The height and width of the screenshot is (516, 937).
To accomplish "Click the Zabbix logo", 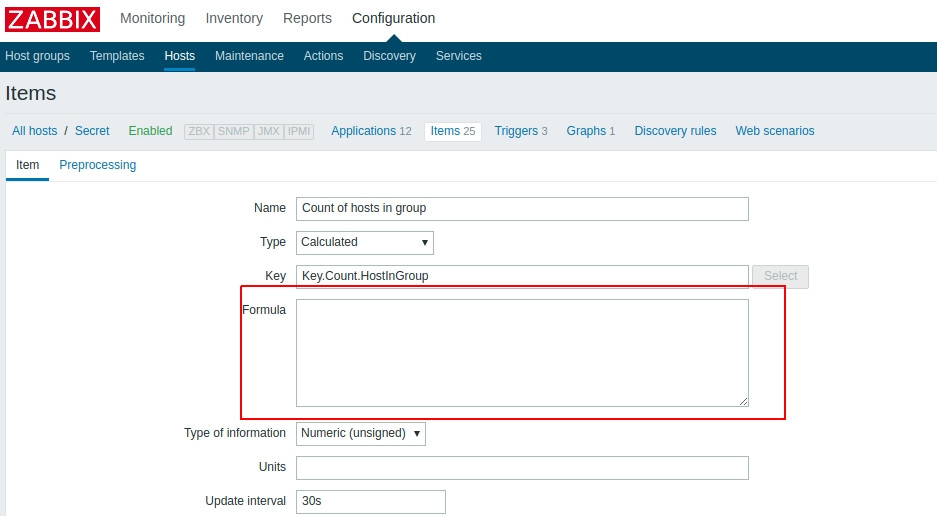I will 52,19.
